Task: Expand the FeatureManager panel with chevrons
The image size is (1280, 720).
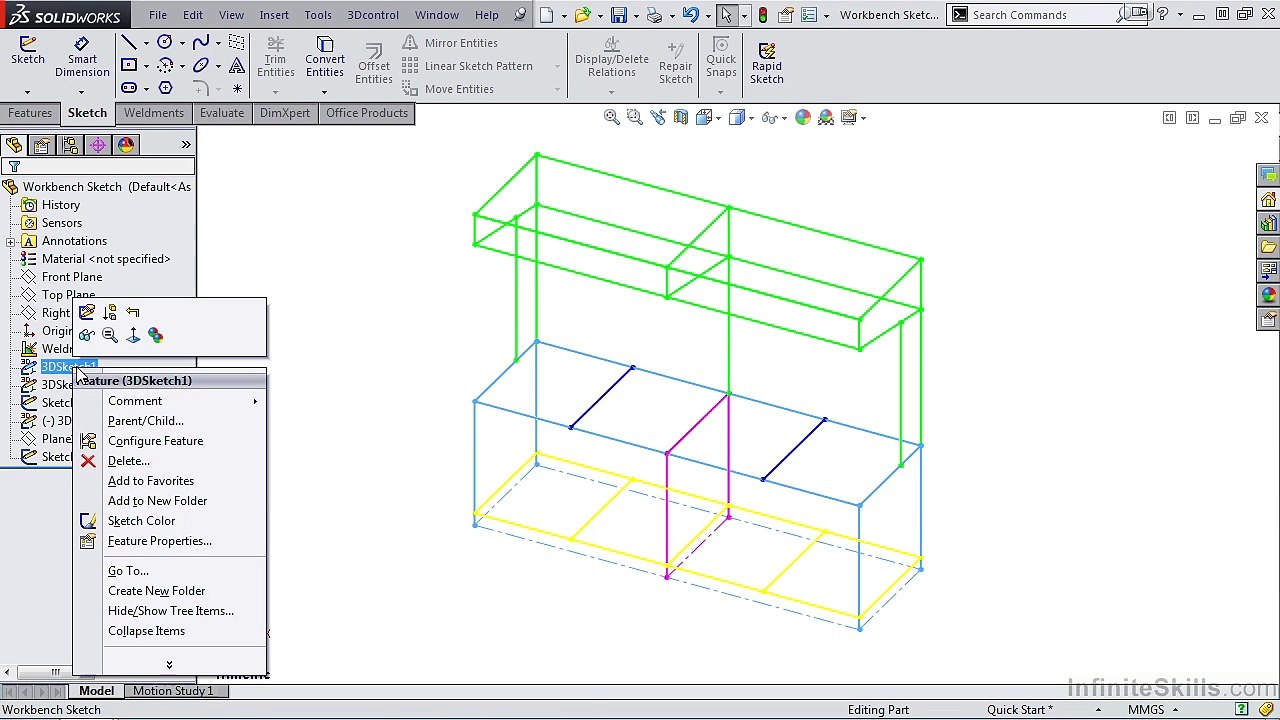Action: point(186,145)
